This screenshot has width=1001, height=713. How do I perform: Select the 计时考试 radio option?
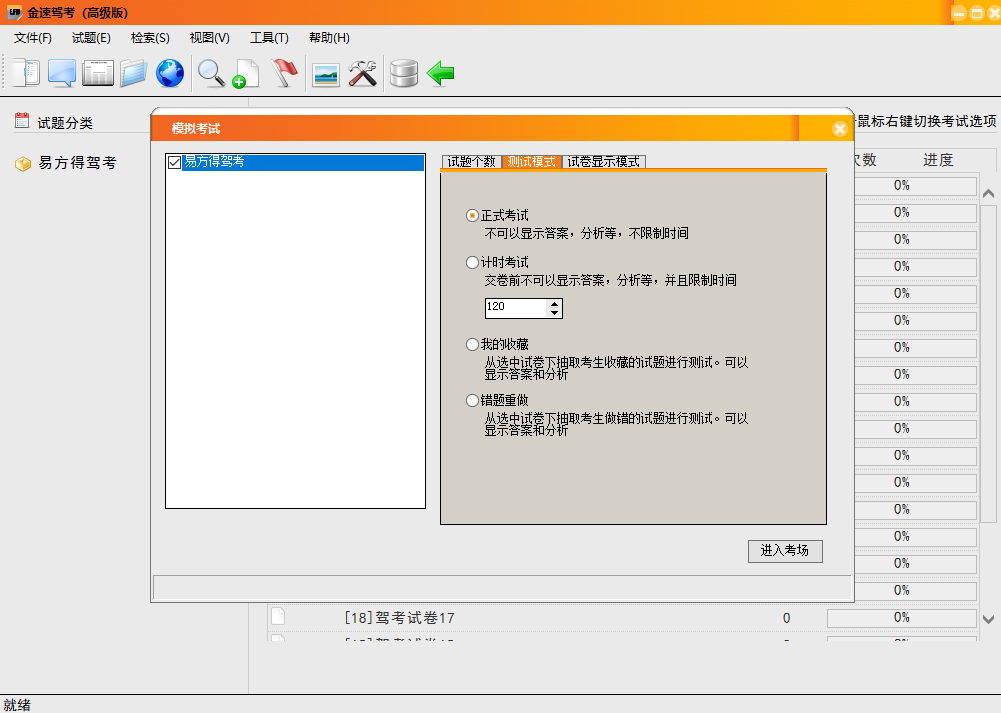click(x=472, y=262)
